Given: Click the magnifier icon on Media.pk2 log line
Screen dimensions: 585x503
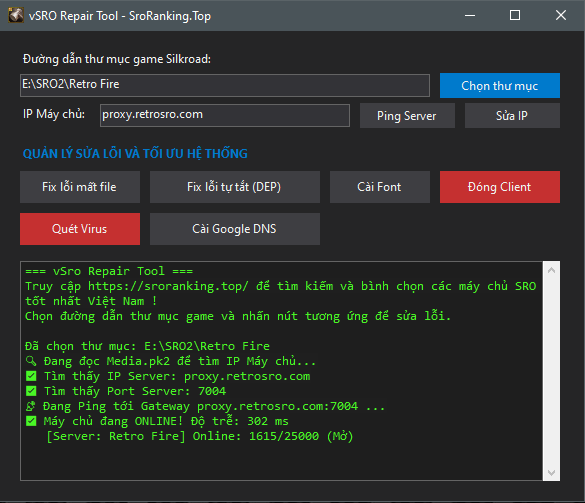Looking at the screenshot, I should [x=31, y=361].
